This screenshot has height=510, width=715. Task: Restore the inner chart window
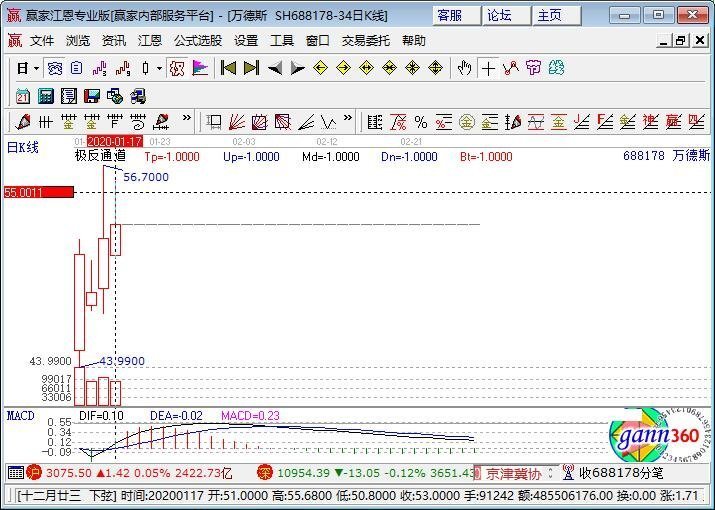click(x=680, y=41)
